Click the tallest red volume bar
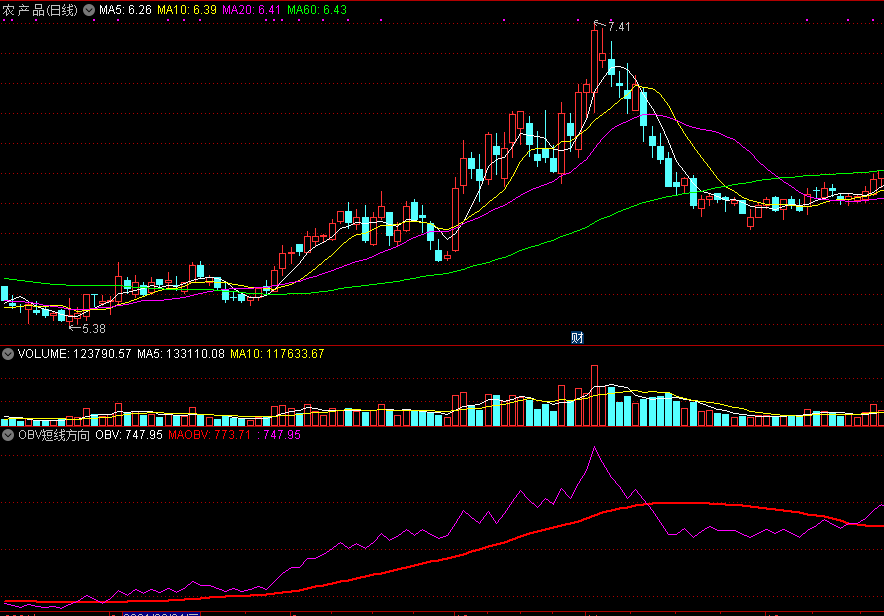 (594, 395)
